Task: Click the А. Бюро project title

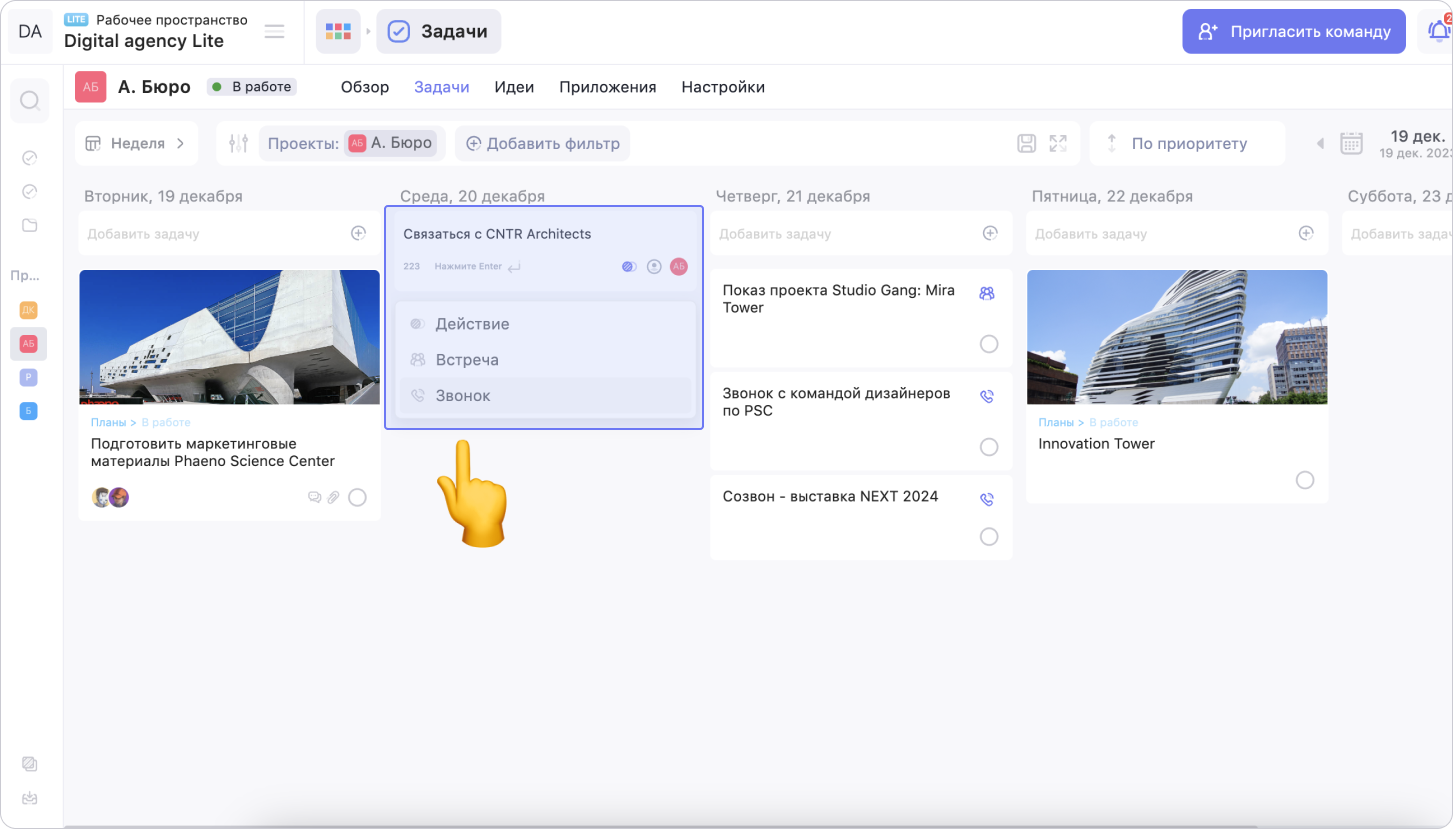Action: coord(154,87)
